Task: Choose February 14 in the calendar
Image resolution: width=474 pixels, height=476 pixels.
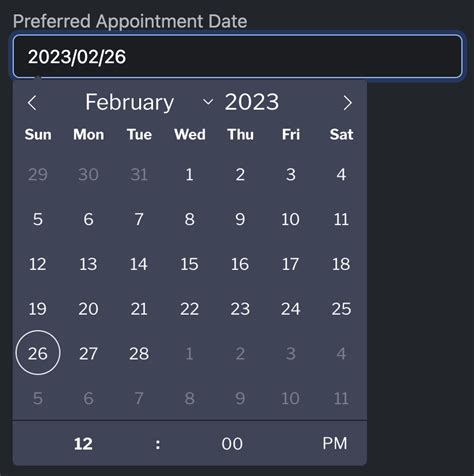Action: pos(139,264)
